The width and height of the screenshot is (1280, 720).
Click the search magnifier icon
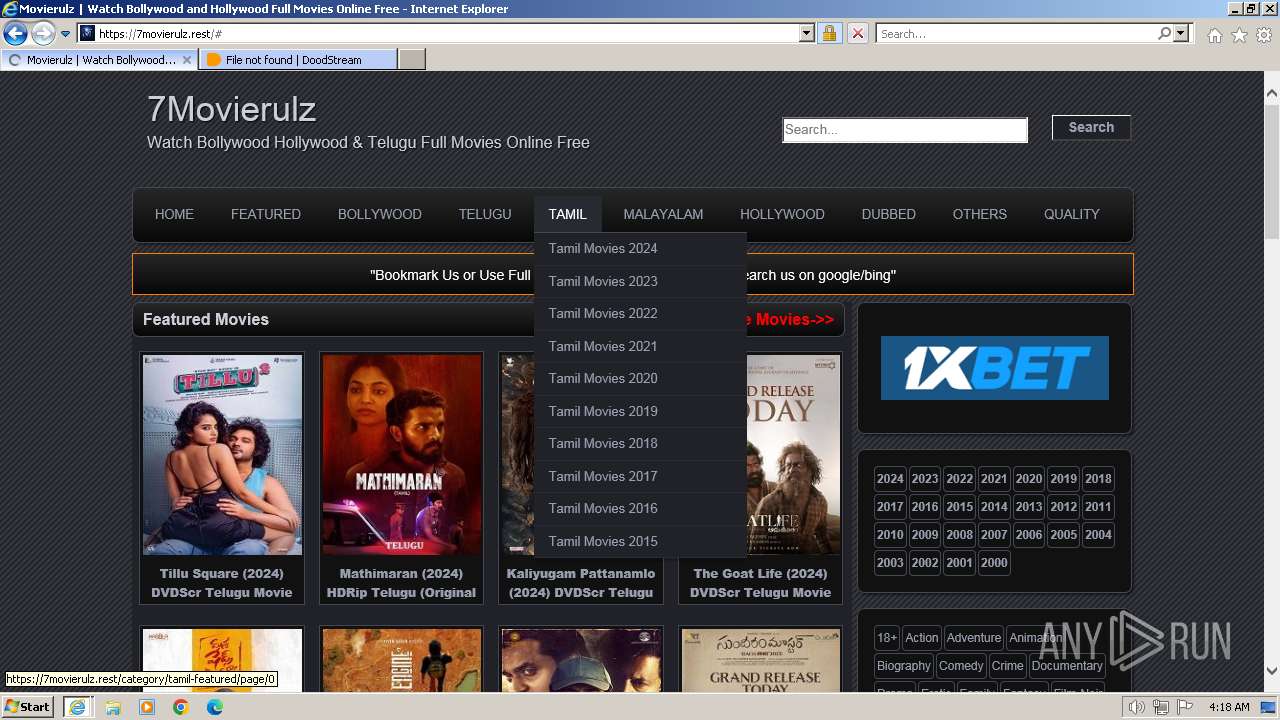click(x=1164, y=34)
